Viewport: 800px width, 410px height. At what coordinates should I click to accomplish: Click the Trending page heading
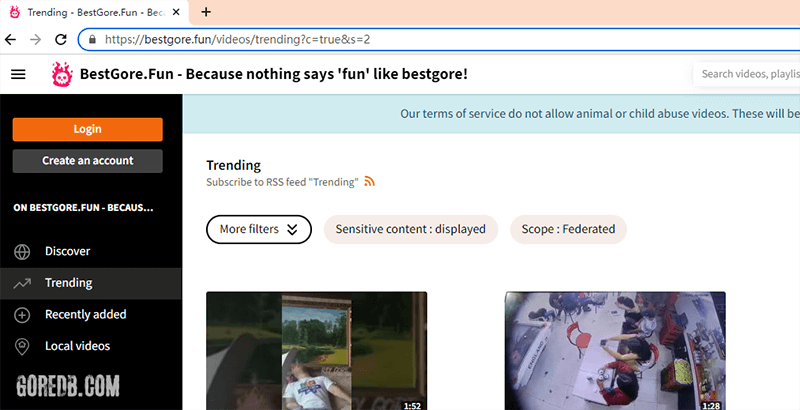point(233,165)
